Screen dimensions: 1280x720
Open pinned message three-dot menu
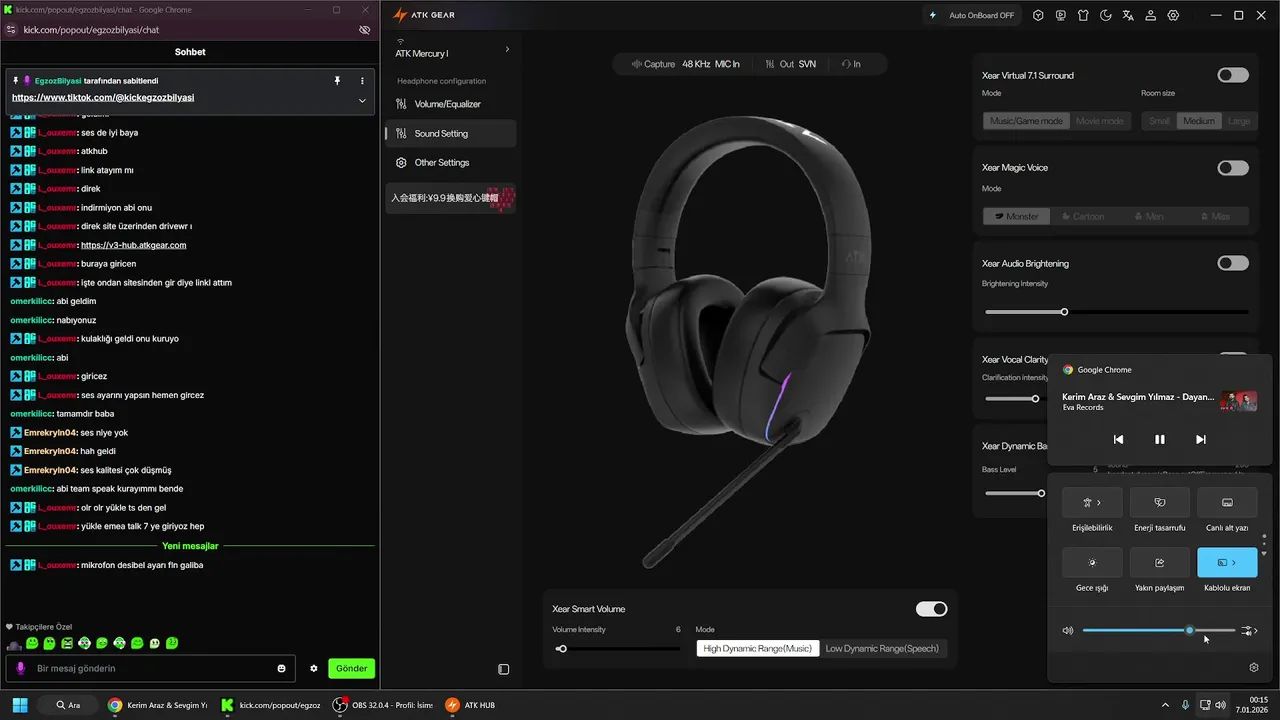click(x=362, y=80)
